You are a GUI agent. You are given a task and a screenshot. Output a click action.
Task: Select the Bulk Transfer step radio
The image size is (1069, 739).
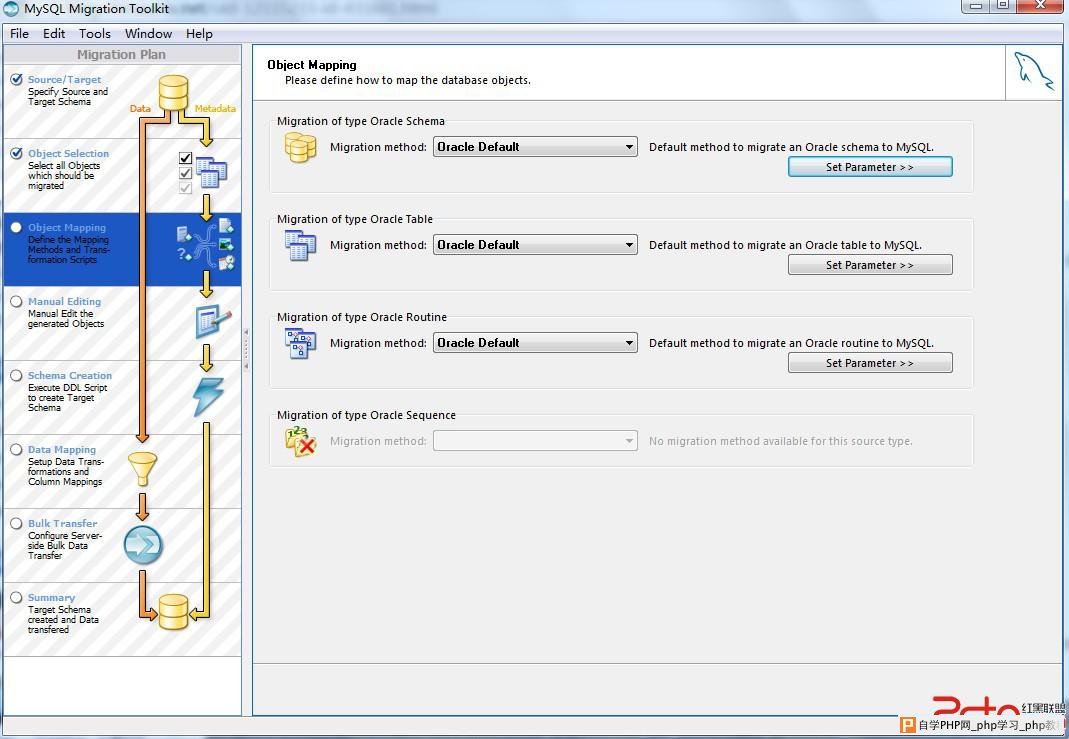16,524
